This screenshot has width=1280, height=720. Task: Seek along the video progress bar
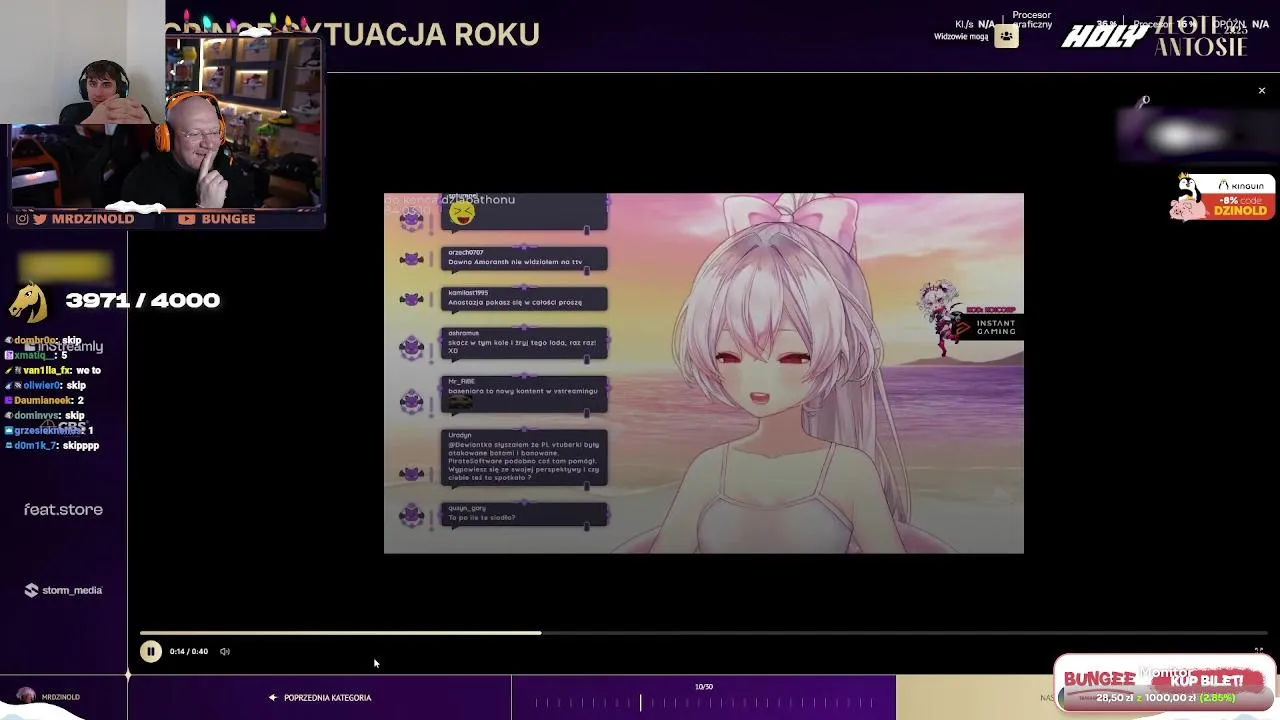pos(703,633)
